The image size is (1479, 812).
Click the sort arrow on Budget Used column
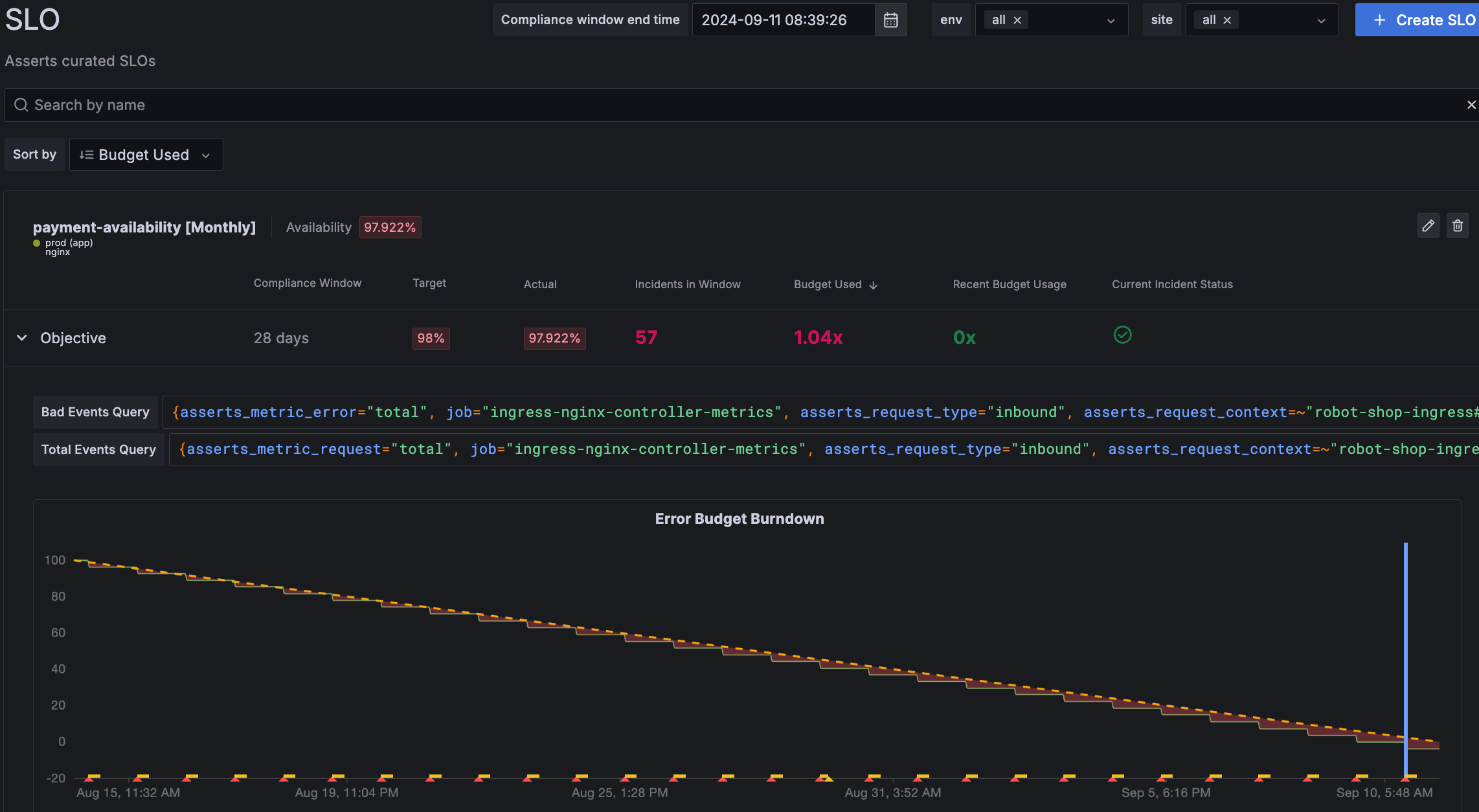pos(874,285)
